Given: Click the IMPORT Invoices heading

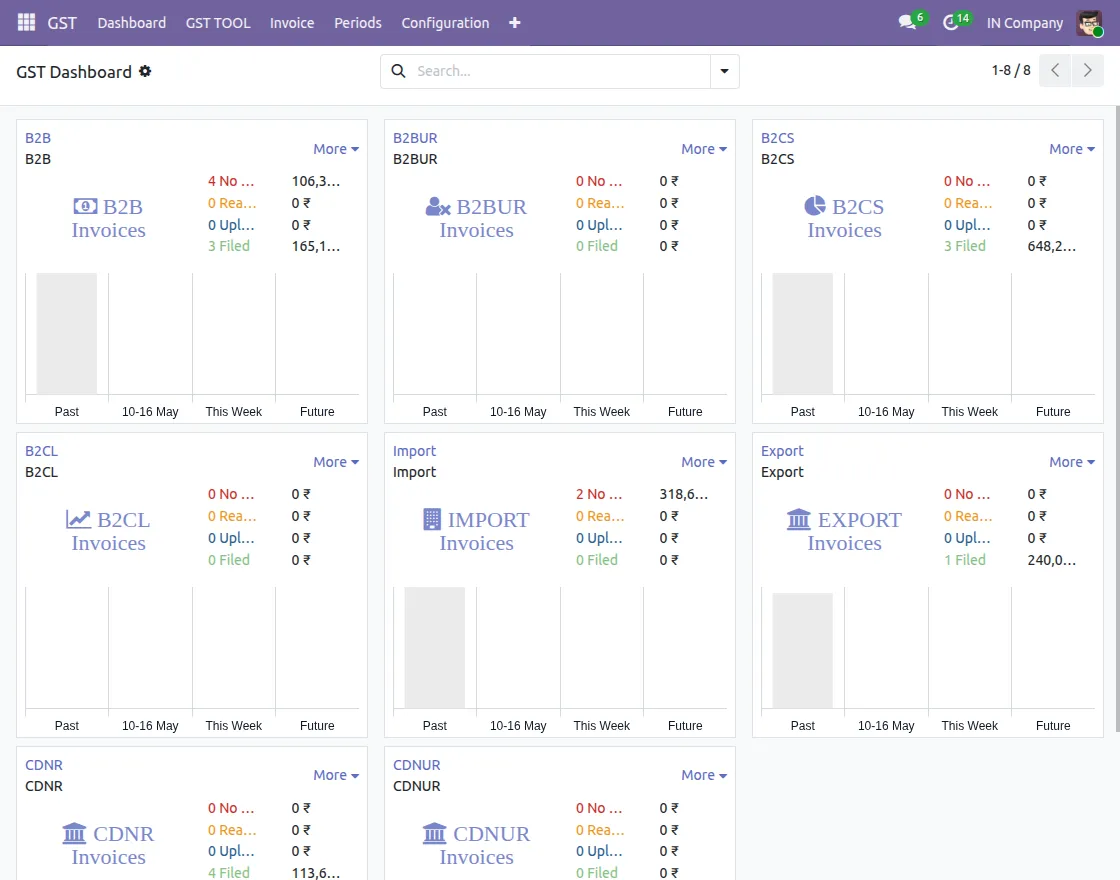Looking at the screenshot, I should point(476,531).
